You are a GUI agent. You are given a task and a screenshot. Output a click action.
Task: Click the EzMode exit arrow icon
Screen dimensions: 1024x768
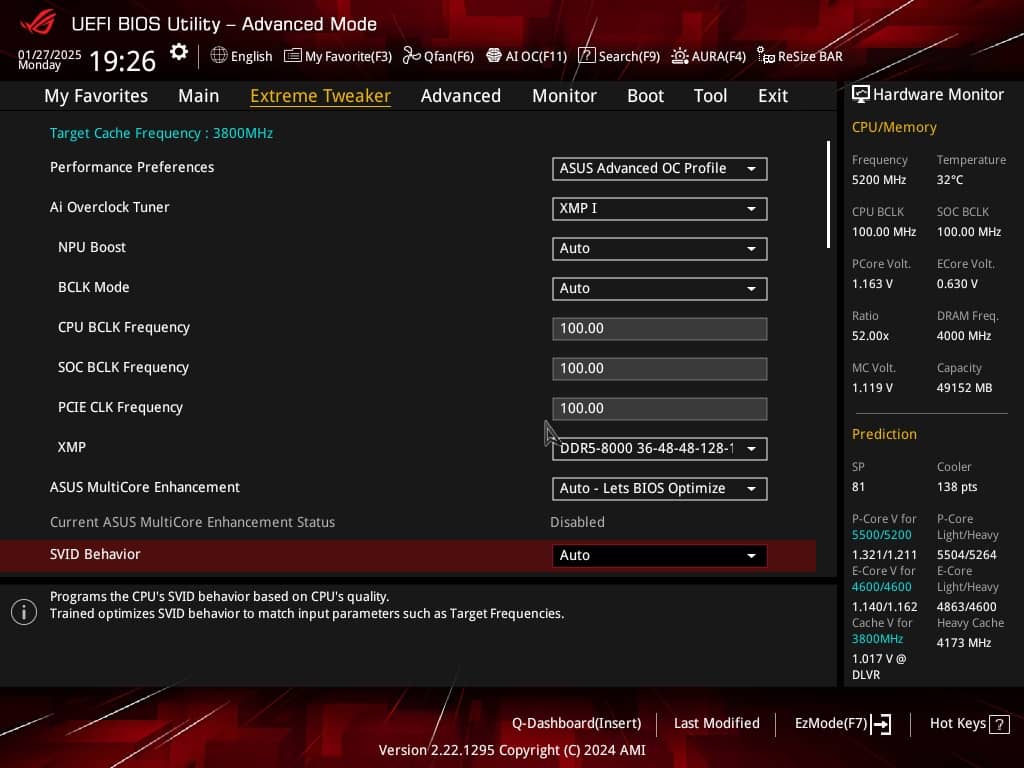click(881, 724)
